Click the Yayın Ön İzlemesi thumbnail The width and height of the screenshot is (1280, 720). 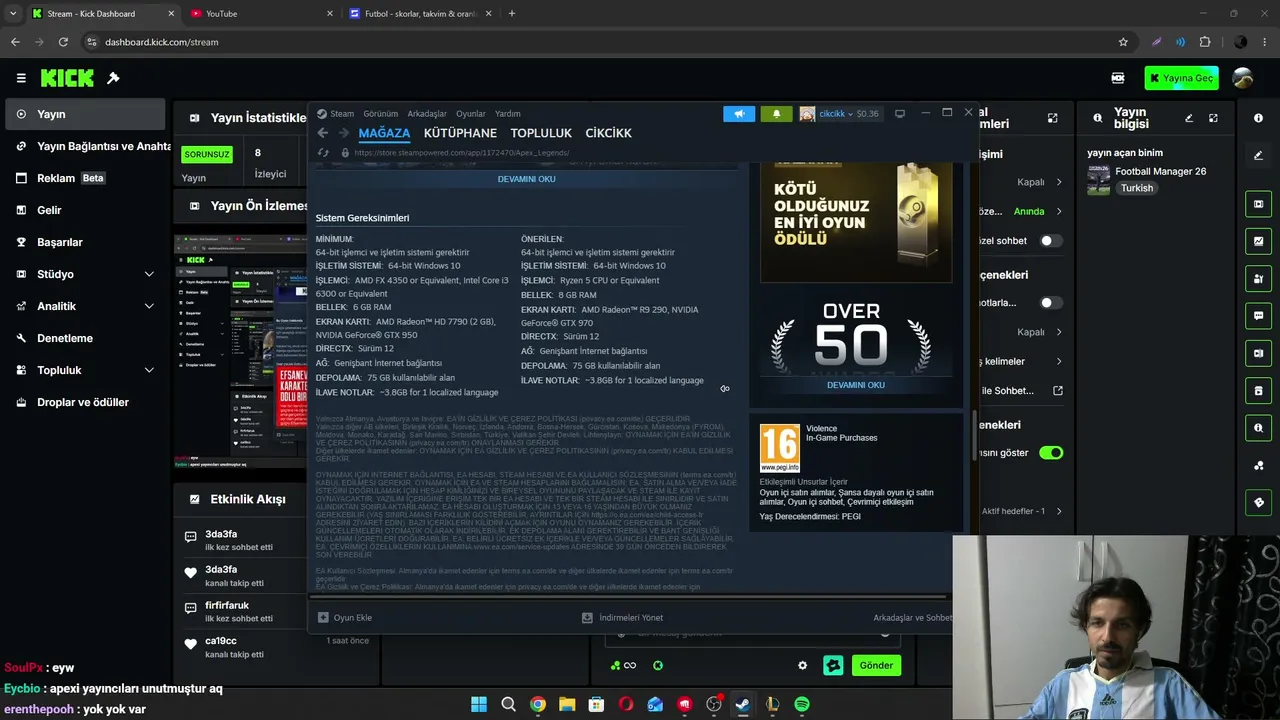pos(241,351)
